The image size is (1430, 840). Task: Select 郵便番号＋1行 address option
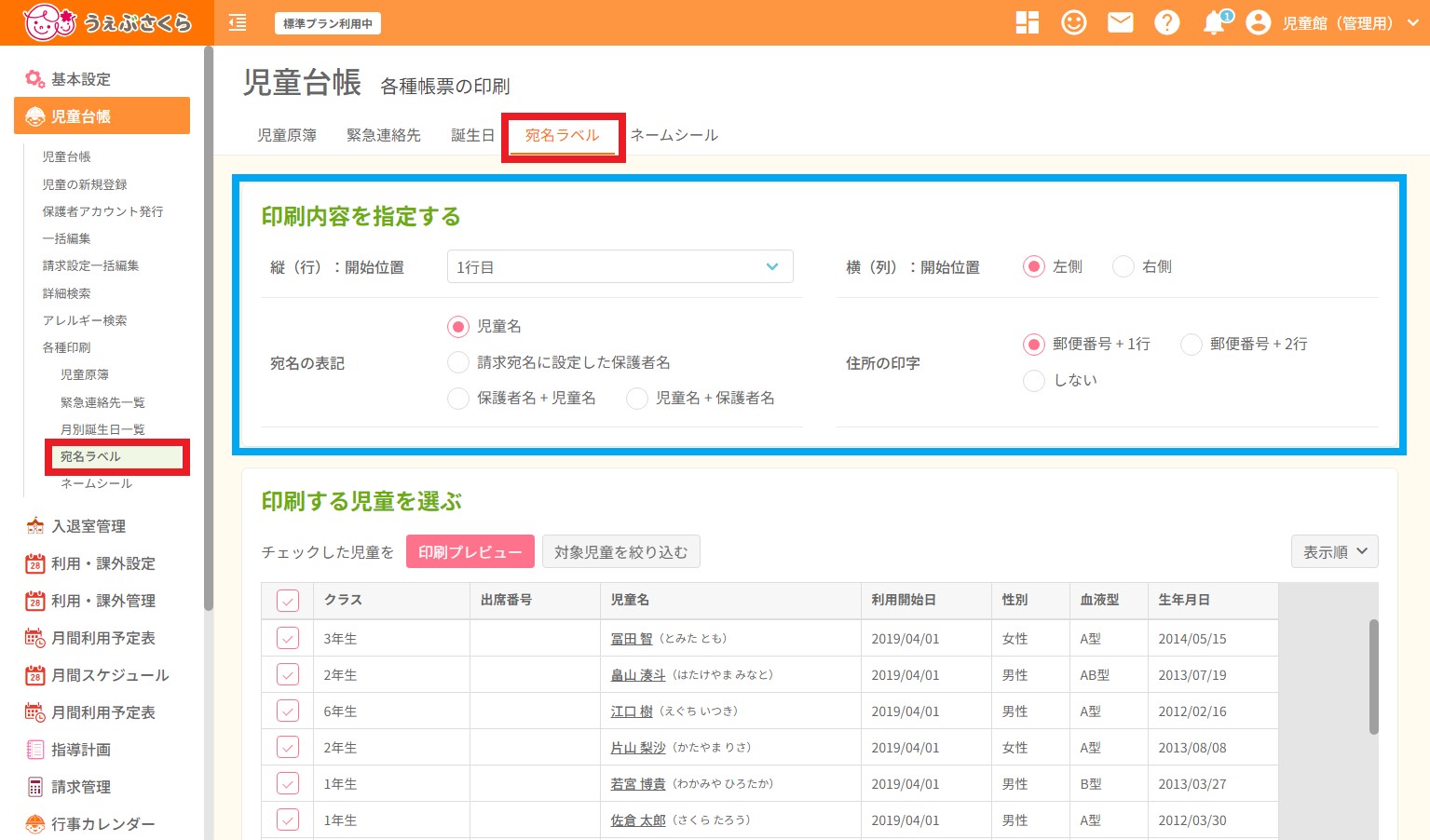1033,345
